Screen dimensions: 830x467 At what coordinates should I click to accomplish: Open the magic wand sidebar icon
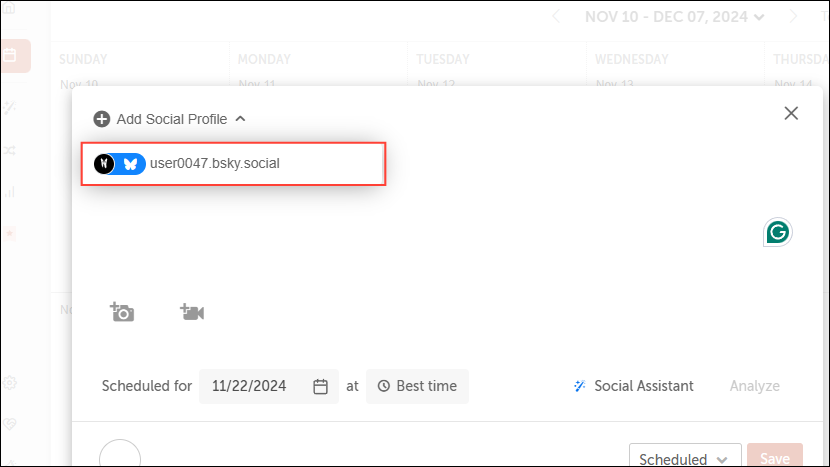pos(10,107)
